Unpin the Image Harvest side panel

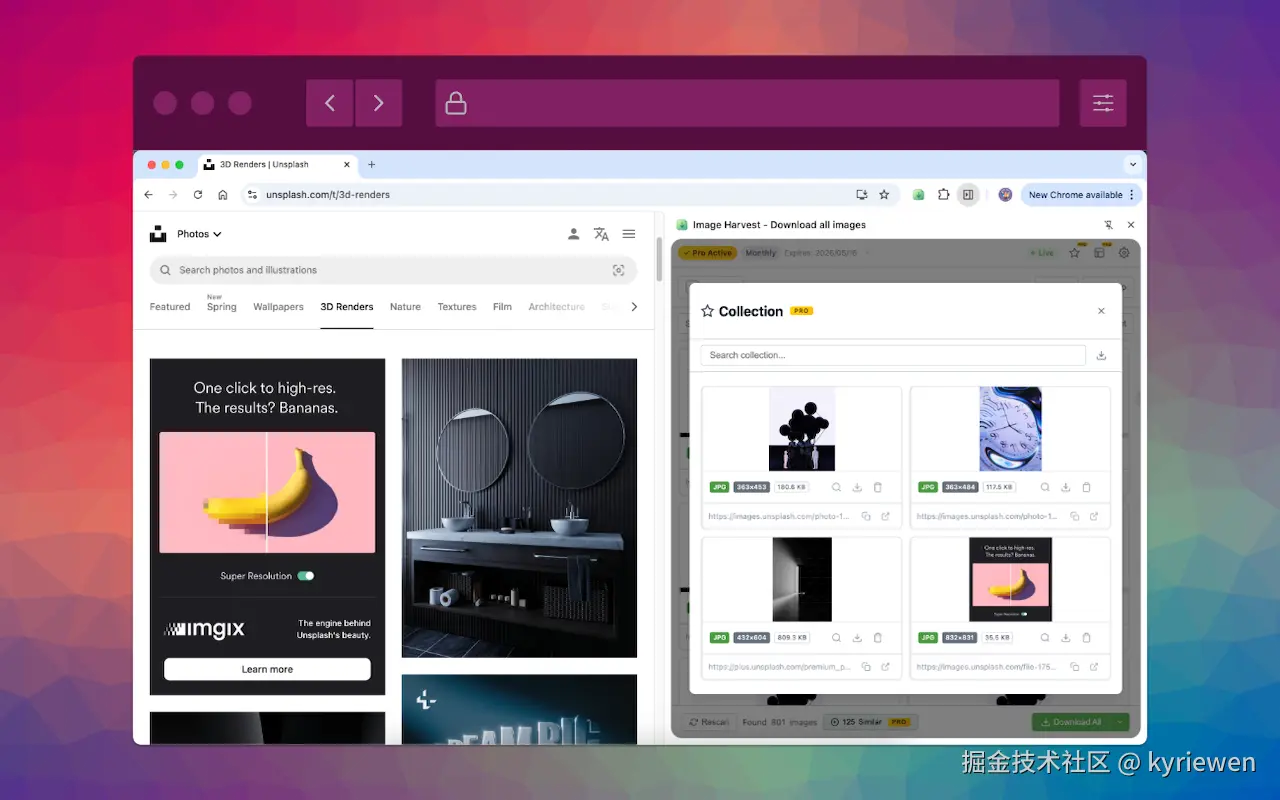click(x=1108, y=225)
